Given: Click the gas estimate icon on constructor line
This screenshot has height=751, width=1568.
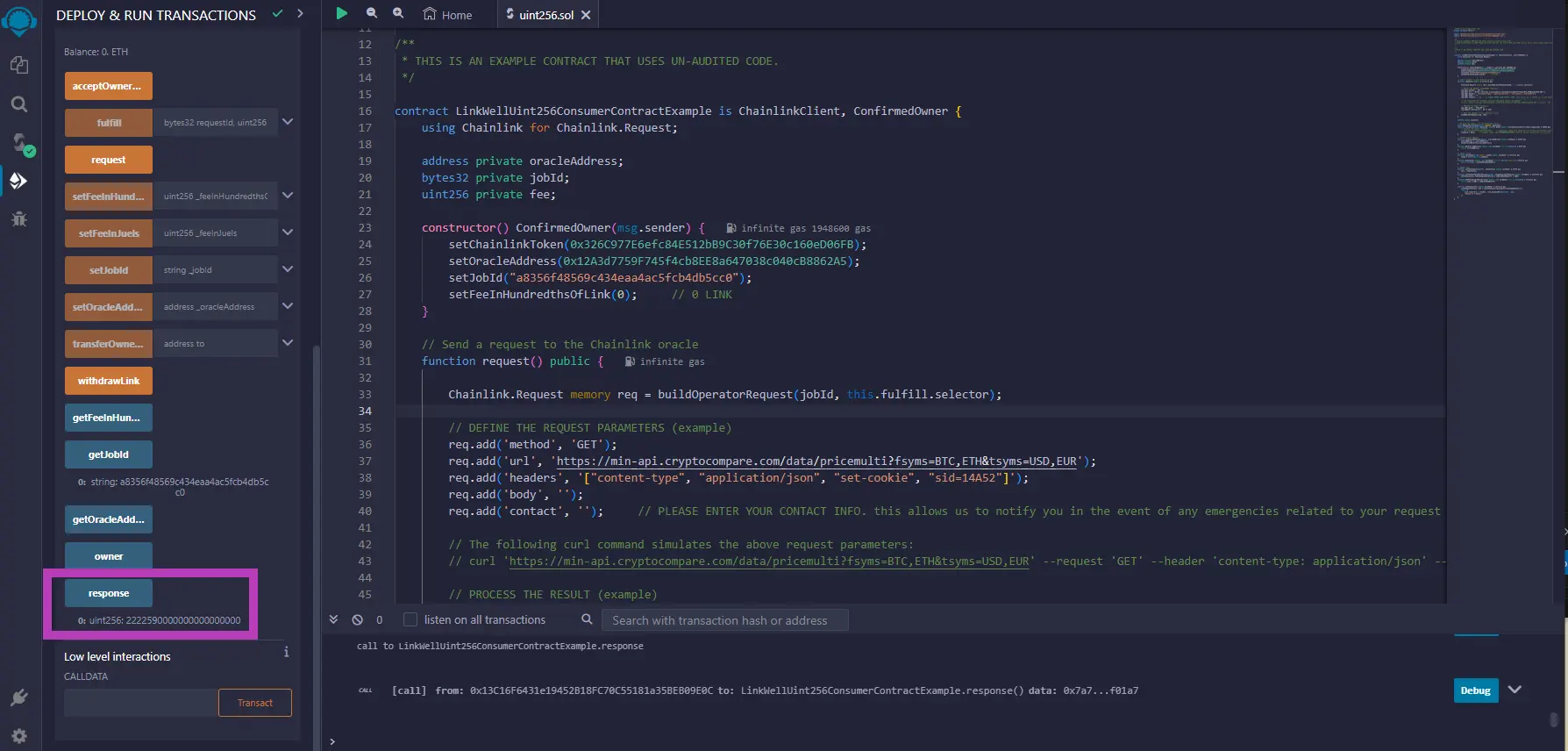Looking at the screenshot, I should (x=731, y=228).
